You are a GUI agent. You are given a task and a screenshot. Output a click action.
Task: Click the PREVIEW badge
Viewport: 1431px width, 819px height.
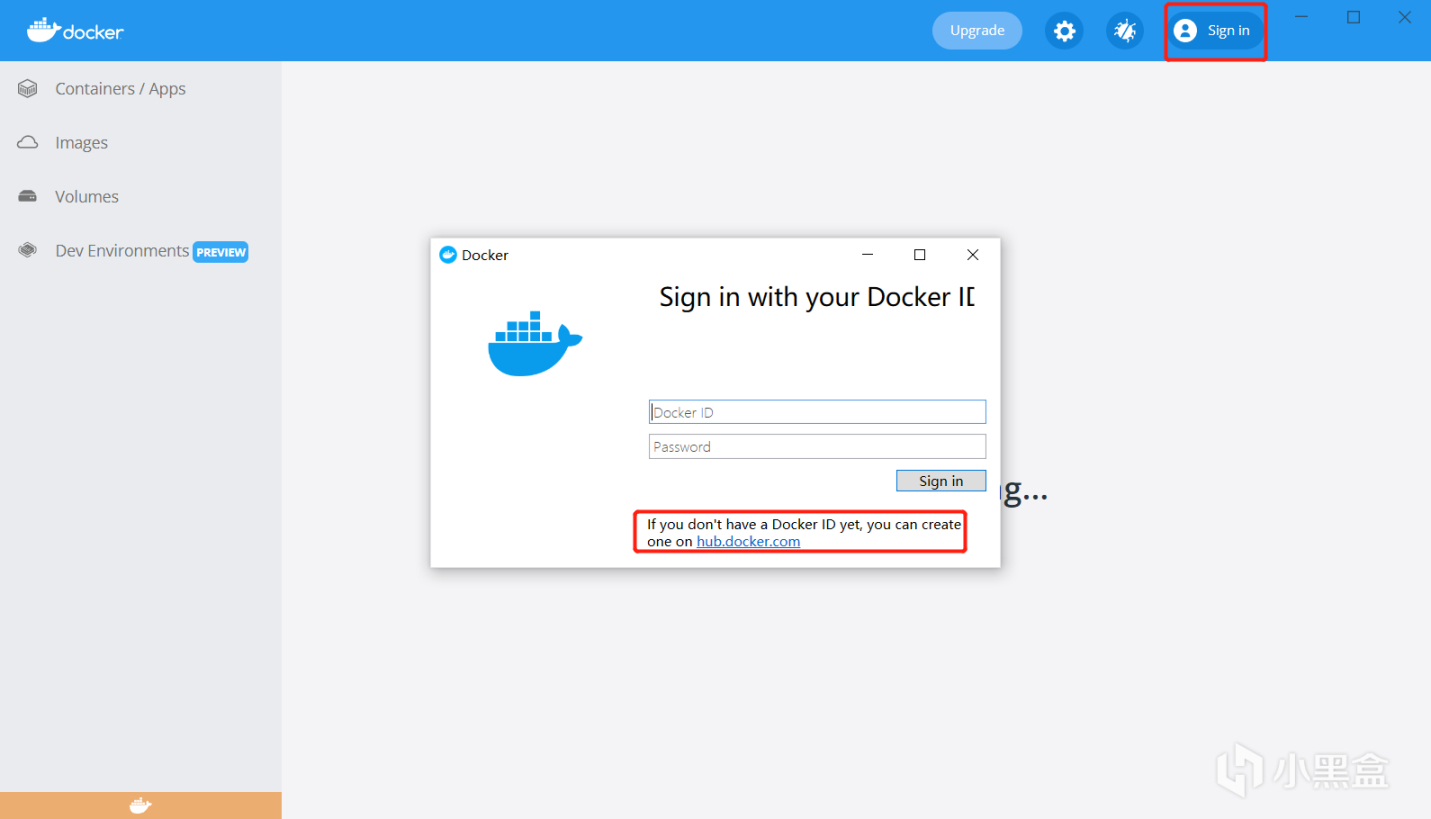pyautogui.click(x=220, y=252)
